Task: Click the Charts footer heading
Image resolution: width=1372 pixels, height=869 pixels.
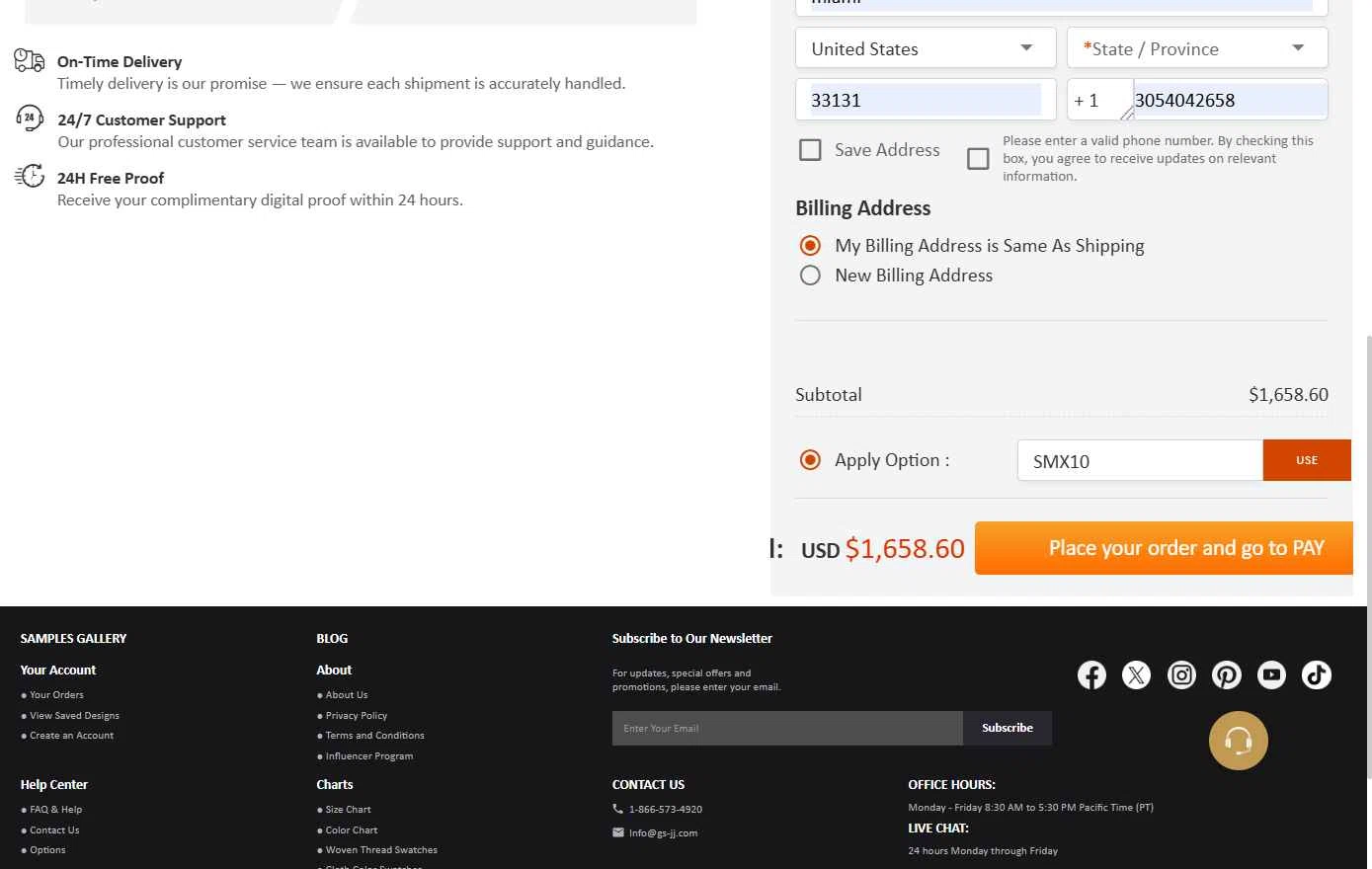Action: pos(335,785)
